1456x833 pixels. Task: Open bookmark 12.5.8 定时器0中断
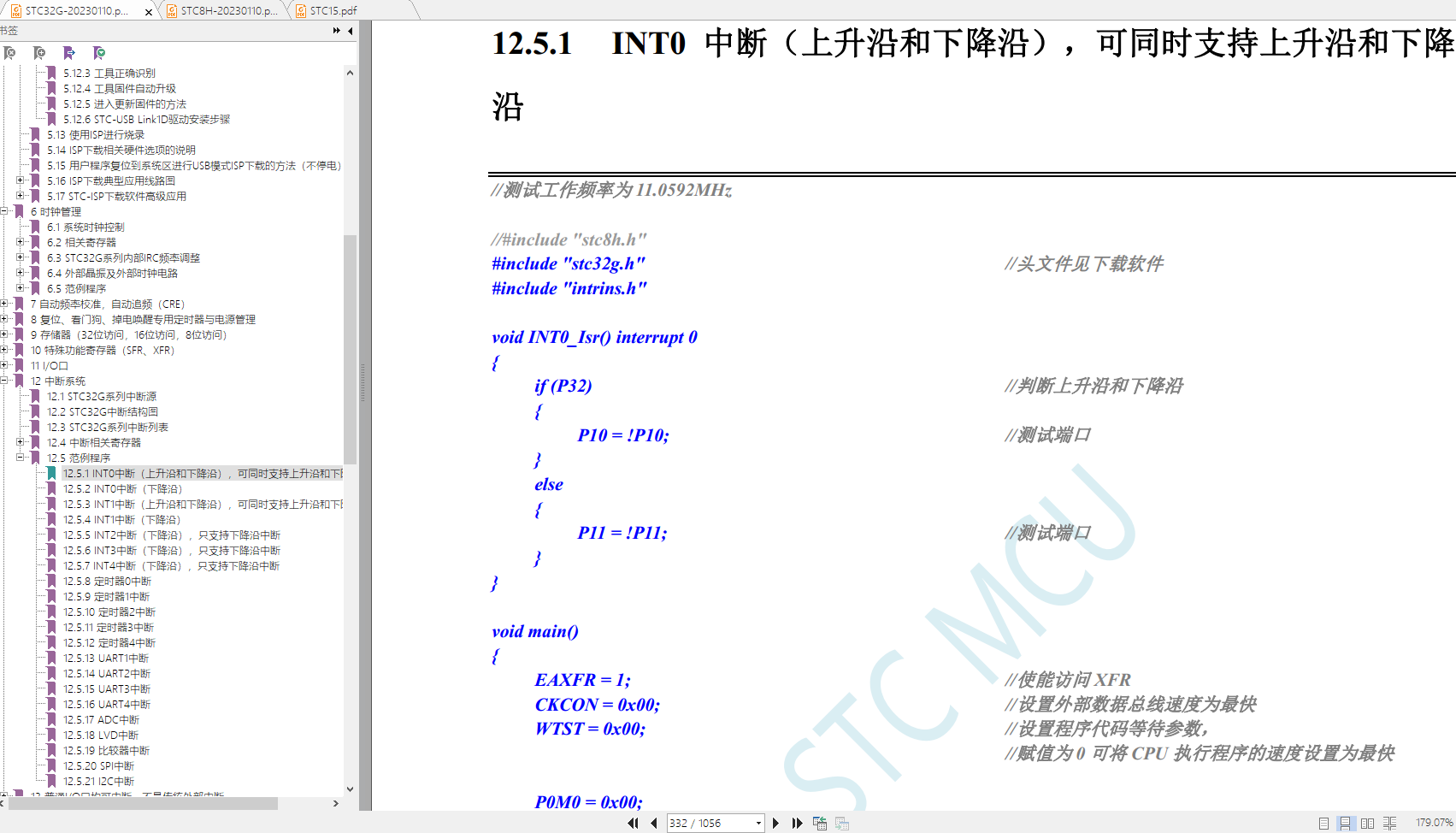pos(107,582)
